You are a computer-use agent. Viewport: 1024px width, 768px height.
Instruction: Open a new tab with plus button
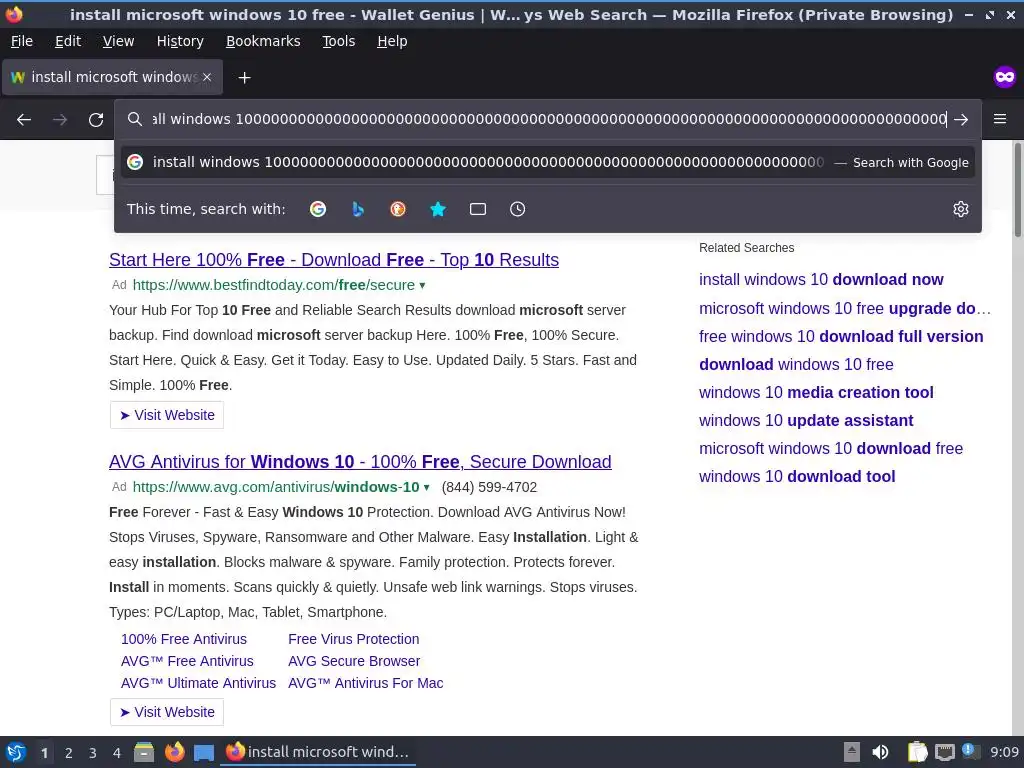[244, 78]
